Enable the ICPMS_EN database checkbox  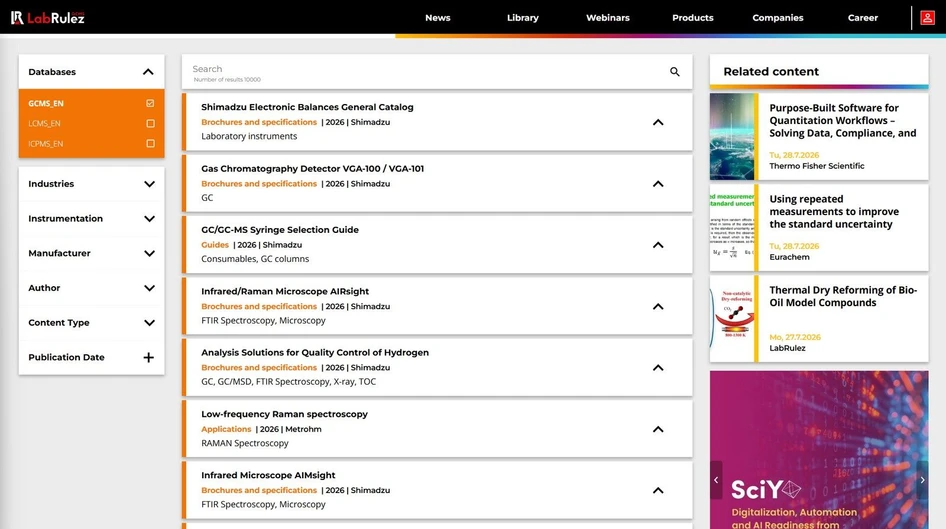pyautogui.click(x=150, y=144)
